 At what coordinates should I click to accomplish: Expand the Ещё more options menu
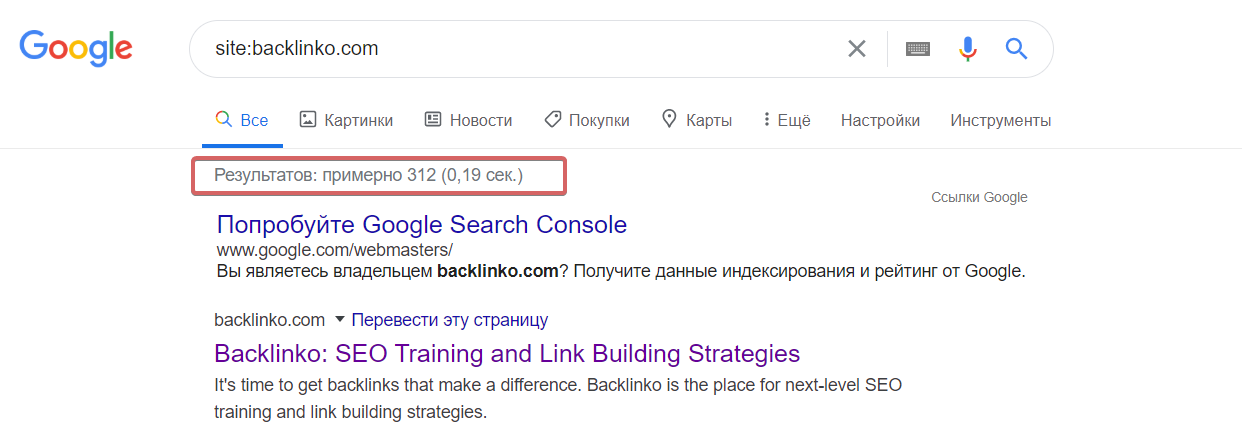click(786, 120)
